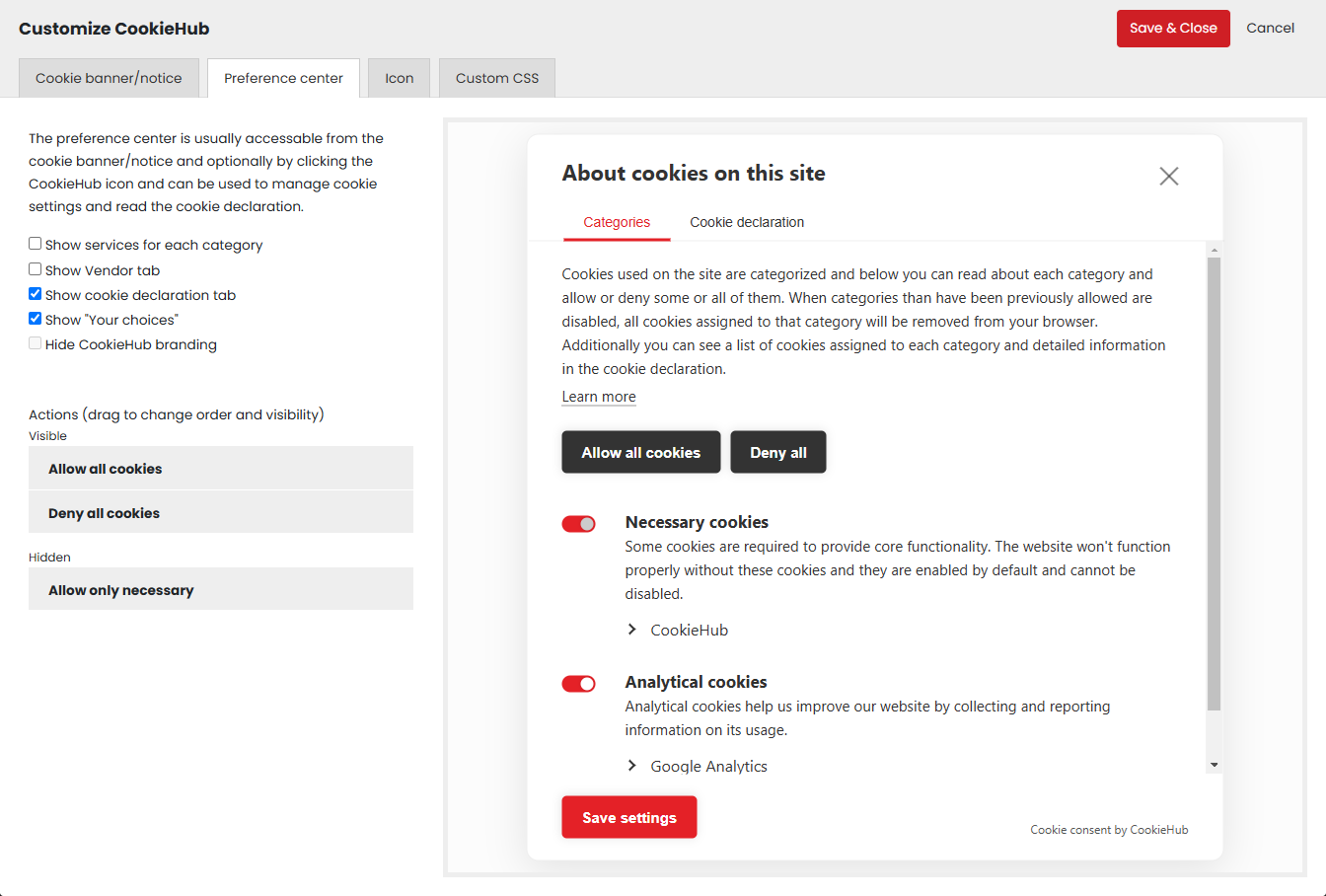The image size is (1326, 896).
Task: Enable Show services for each category
Action: tap(36, 244)
